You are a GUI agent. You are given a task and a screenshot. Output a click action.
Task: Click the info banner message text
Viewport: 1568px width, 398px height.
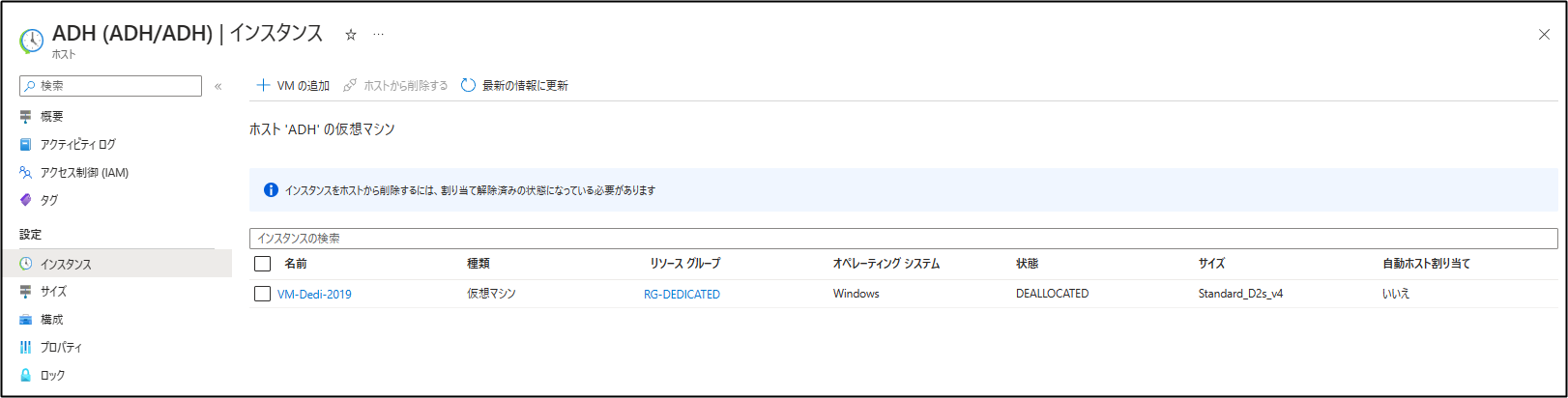470,190
